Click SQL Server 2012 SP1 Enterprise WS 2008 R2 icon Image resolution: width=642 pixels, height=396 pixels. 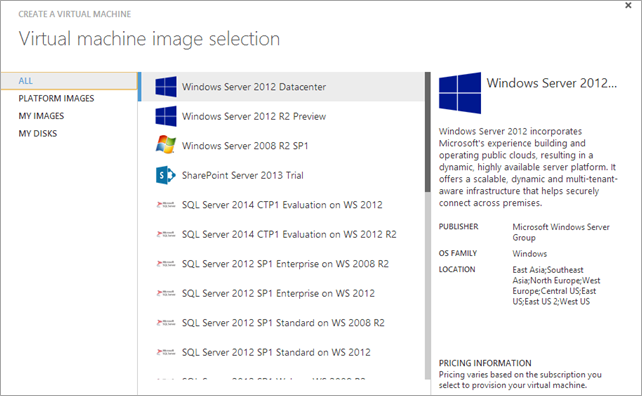click(x=166, y=264)
